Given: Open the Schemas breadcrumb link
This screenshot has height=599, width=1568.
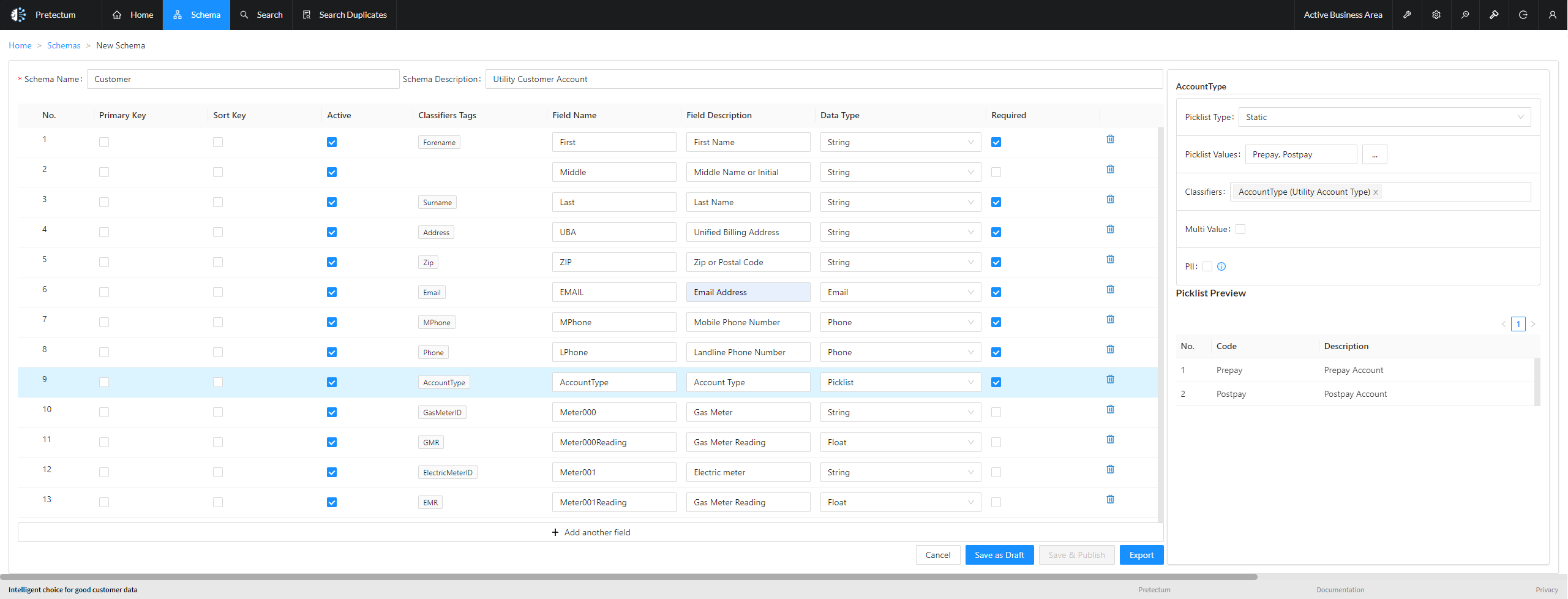Looking at the screenshot, I should pos(64,45).
